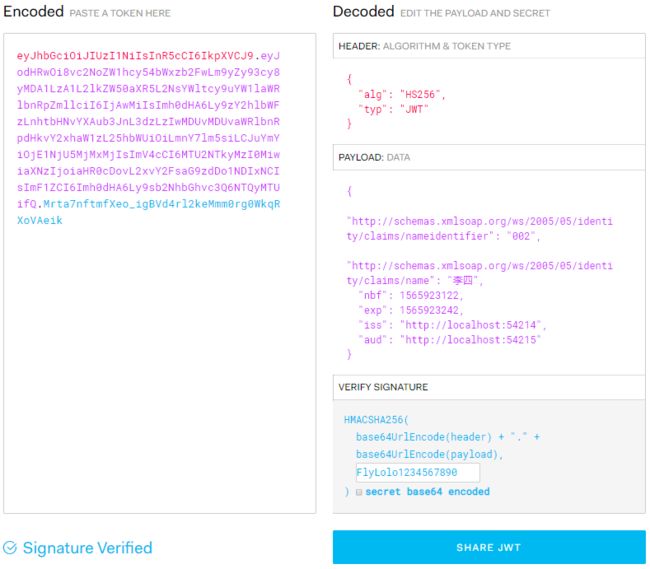
Task: Click the payload token line starting odHRwOi8vc2NoZW1
Action: point(148,72)
